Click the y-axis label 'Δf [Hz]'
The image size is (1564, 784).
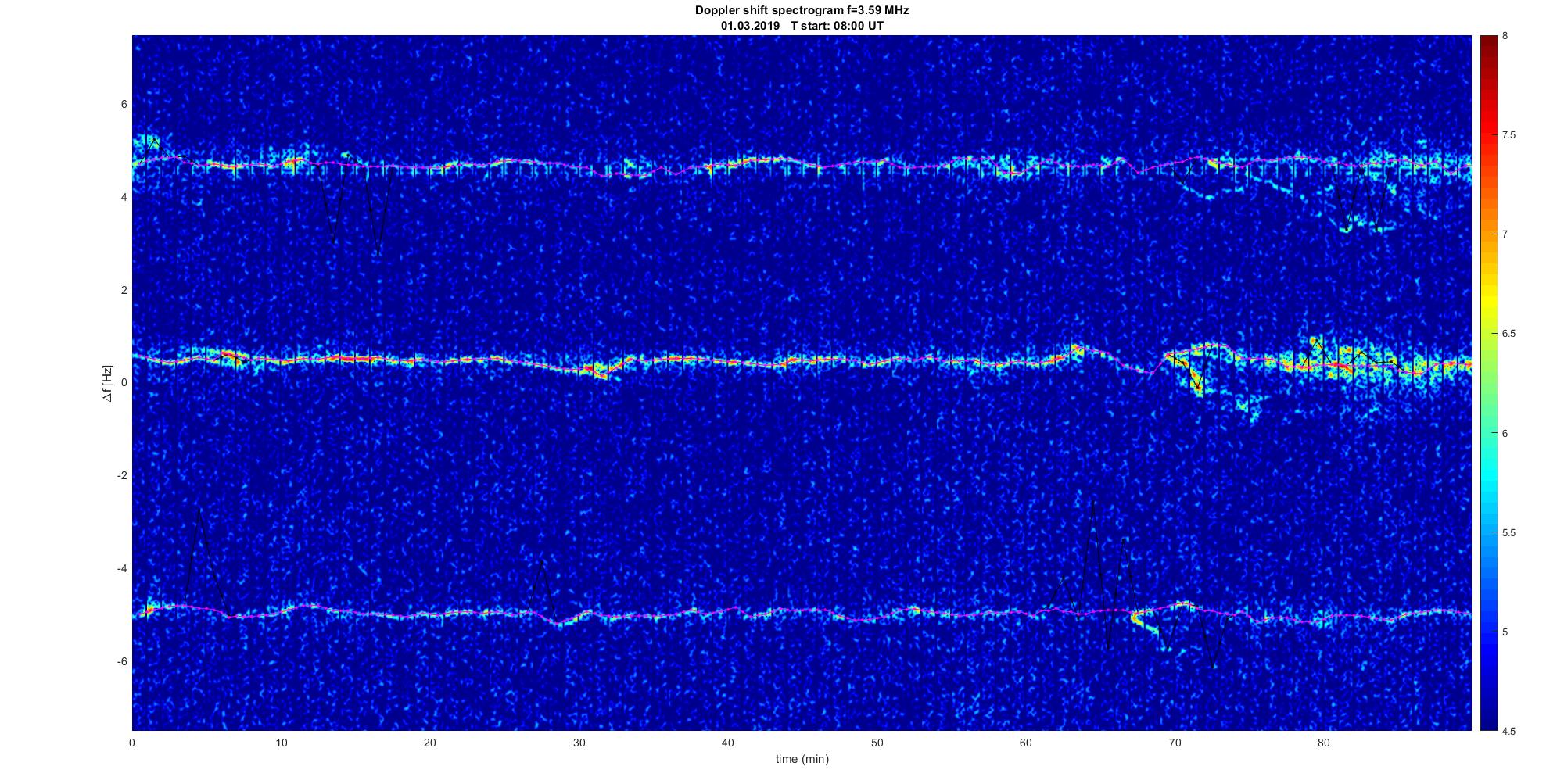pyautogui.click(x=107, y=383)
